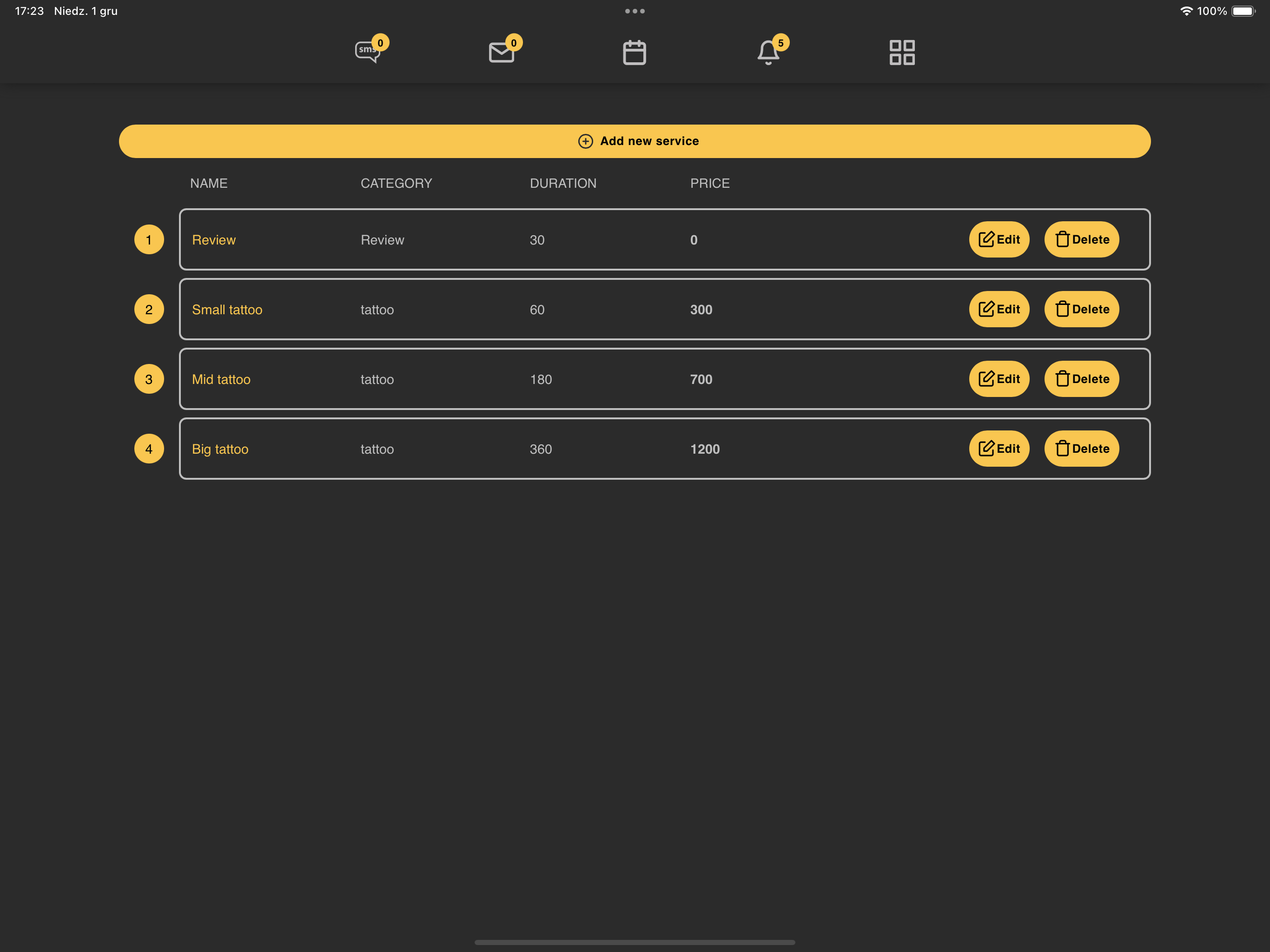This screenshot has width=1270, height=952.
Task: Click the PRICE column header
Action: (710, 183)
